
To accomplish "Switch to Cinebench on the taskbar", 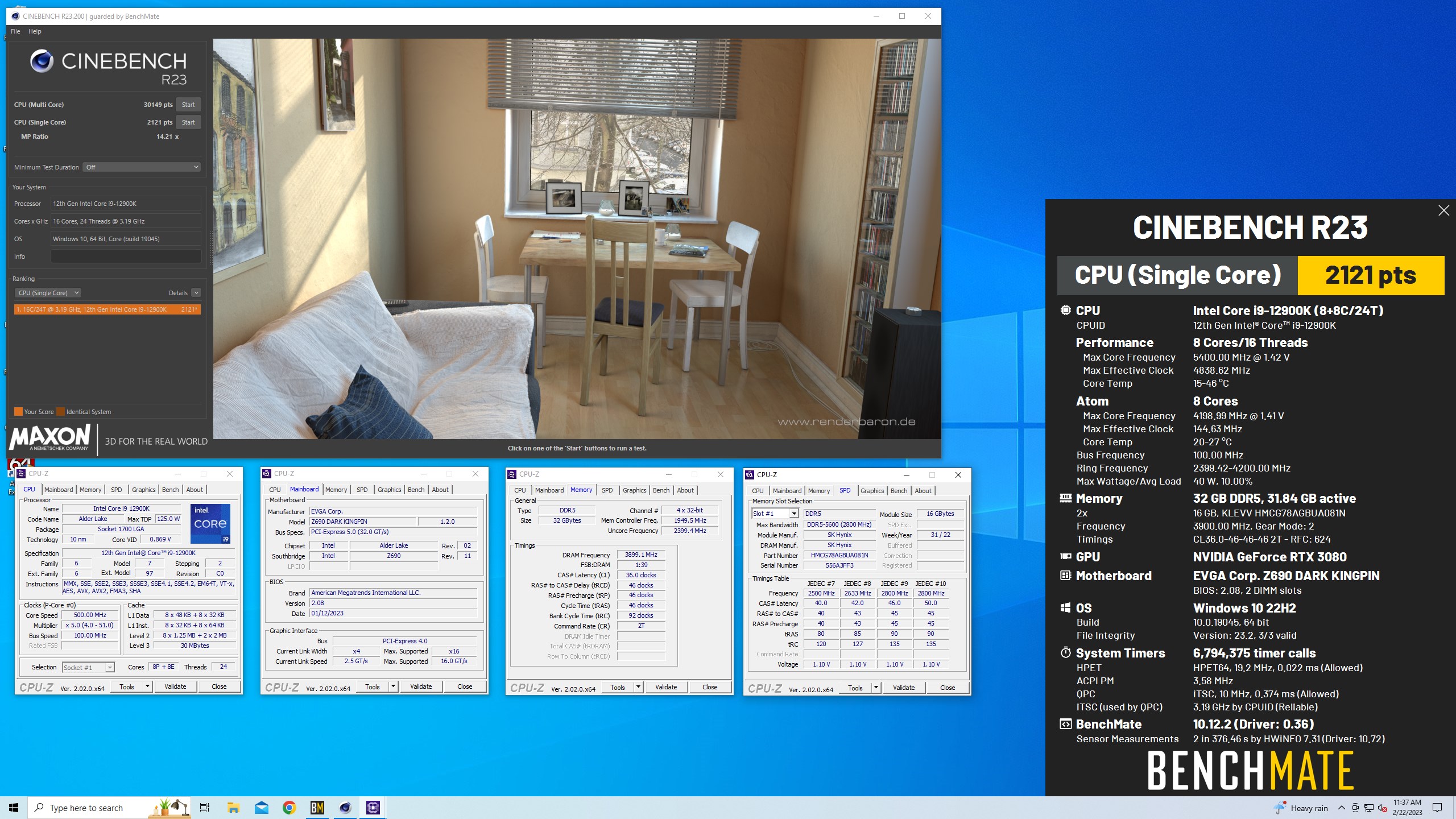I will [x=345, y=808].
